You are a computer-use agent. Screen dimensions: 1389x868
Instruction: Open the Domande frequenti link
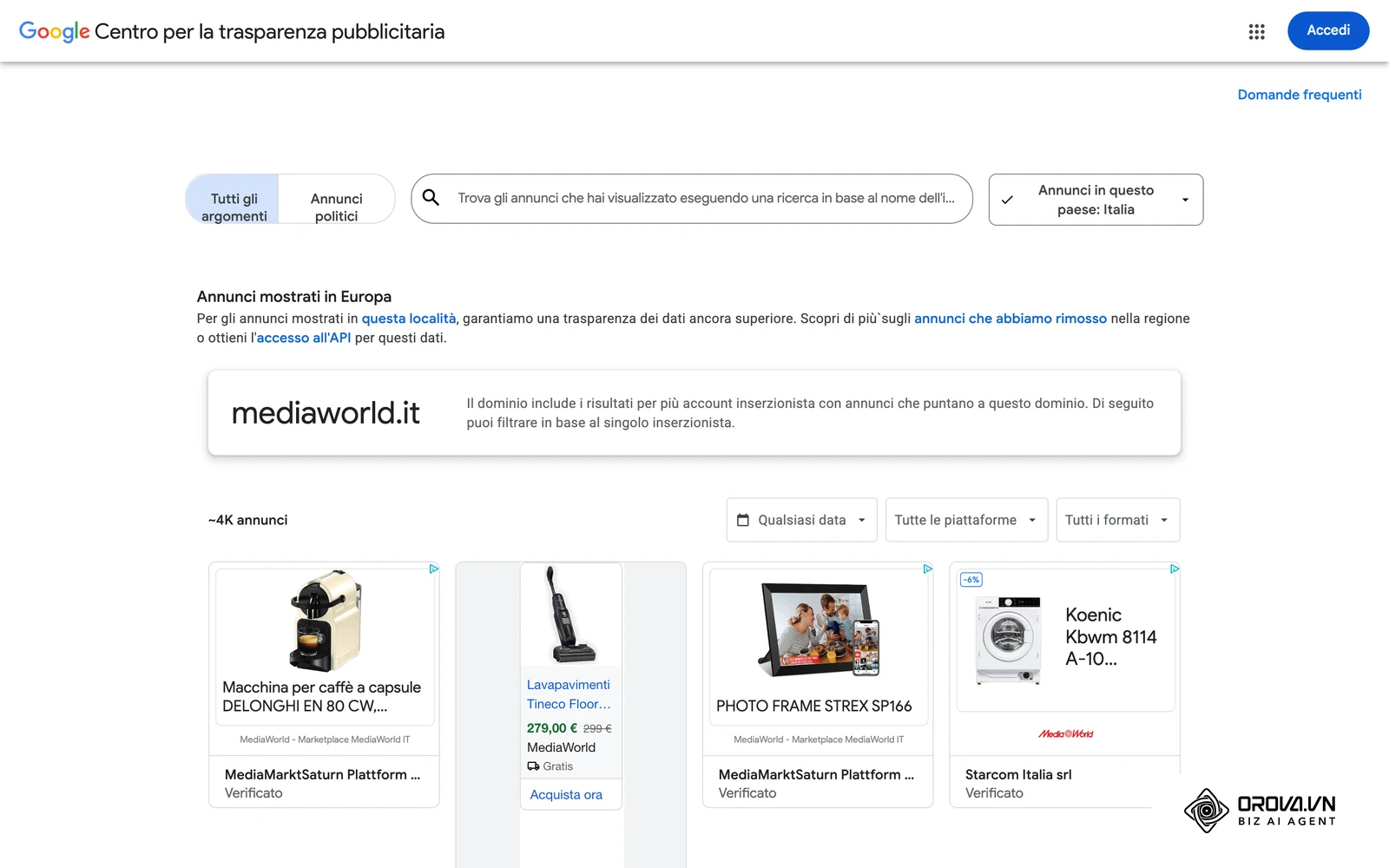coord(1300,95)
